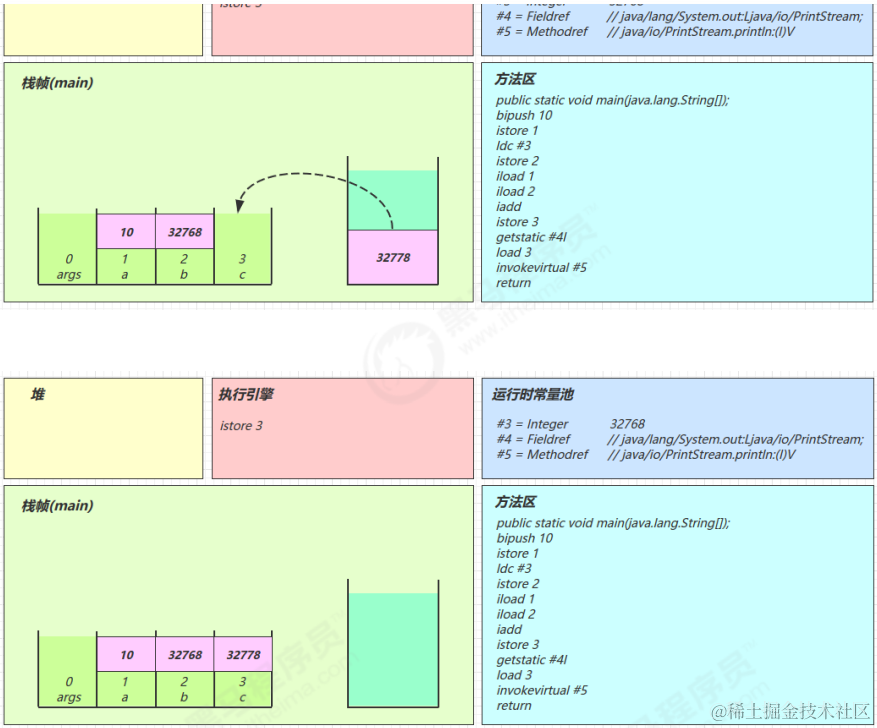Select 'iload 1' in upper method area
The width and height of the screenshot is (877, 728).
tap(515, 176)
